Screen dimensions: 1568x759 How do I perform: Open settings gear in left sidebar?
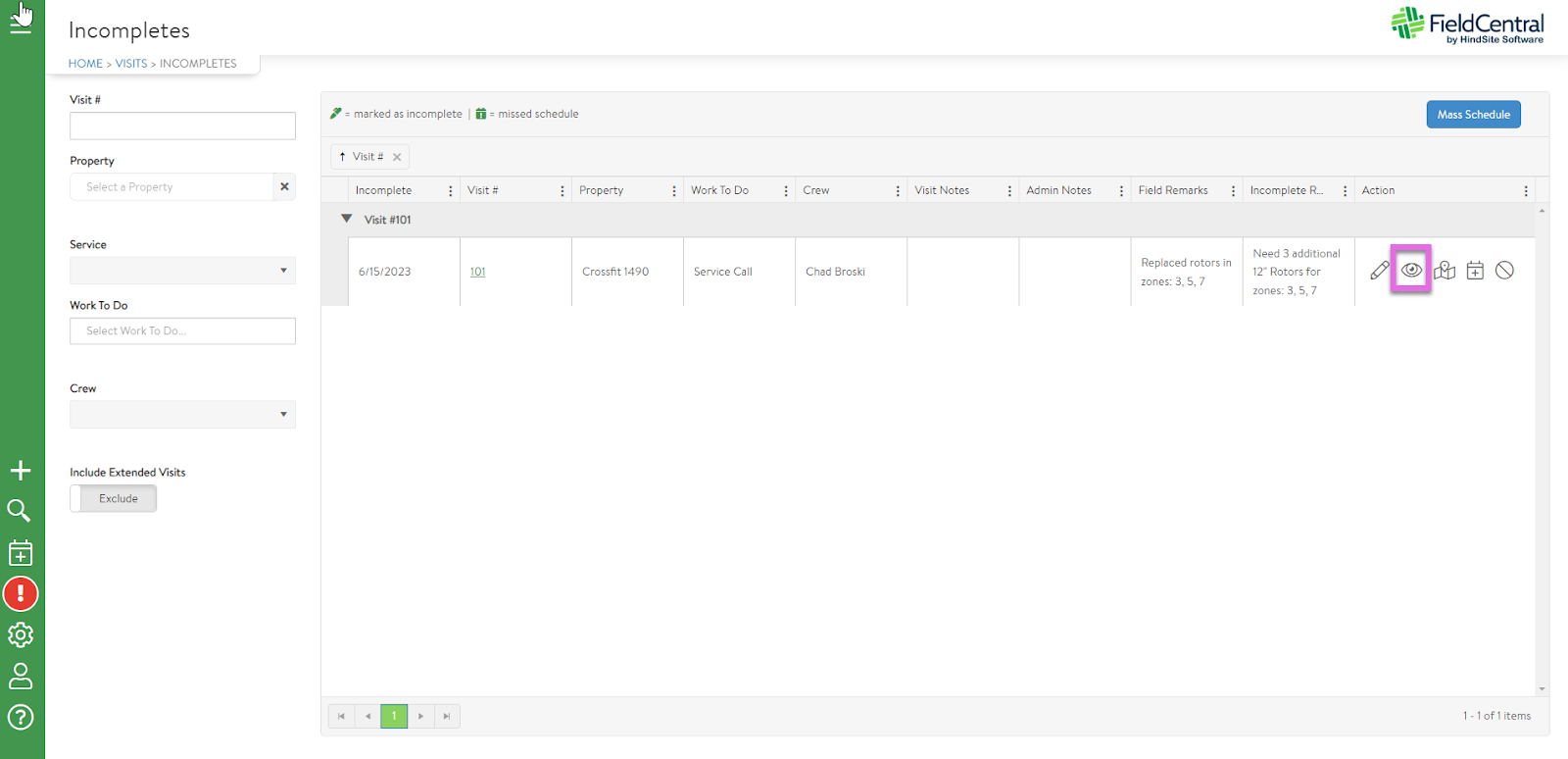(21, 635)
